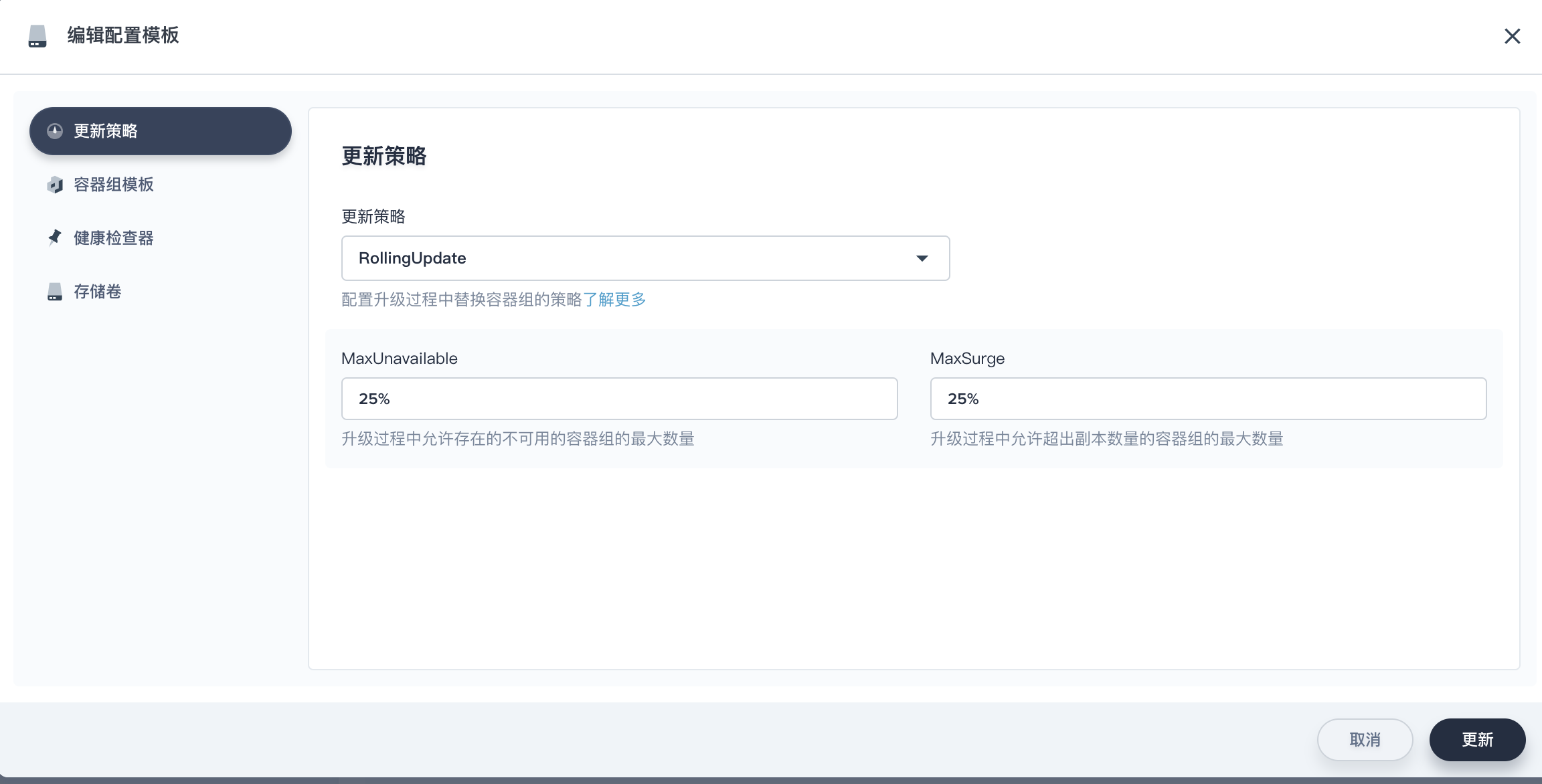Click the clock icon in 更新策略 tab
The width and height of the screenshot is (1542, 784).
pyautogui.click(x=55, y=131)
